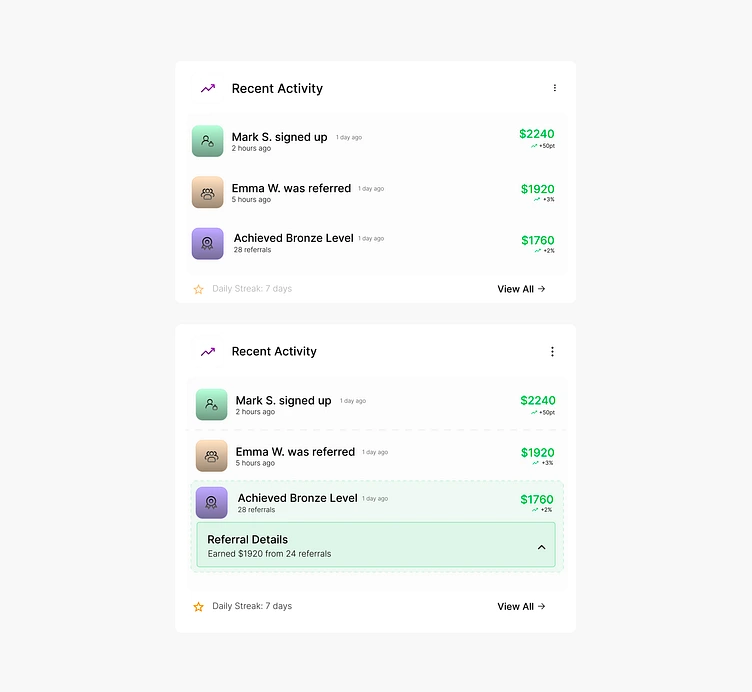Click trend arrow icon in top card header
The width and height of the screenshot is (752, 692).
[208, 88]
